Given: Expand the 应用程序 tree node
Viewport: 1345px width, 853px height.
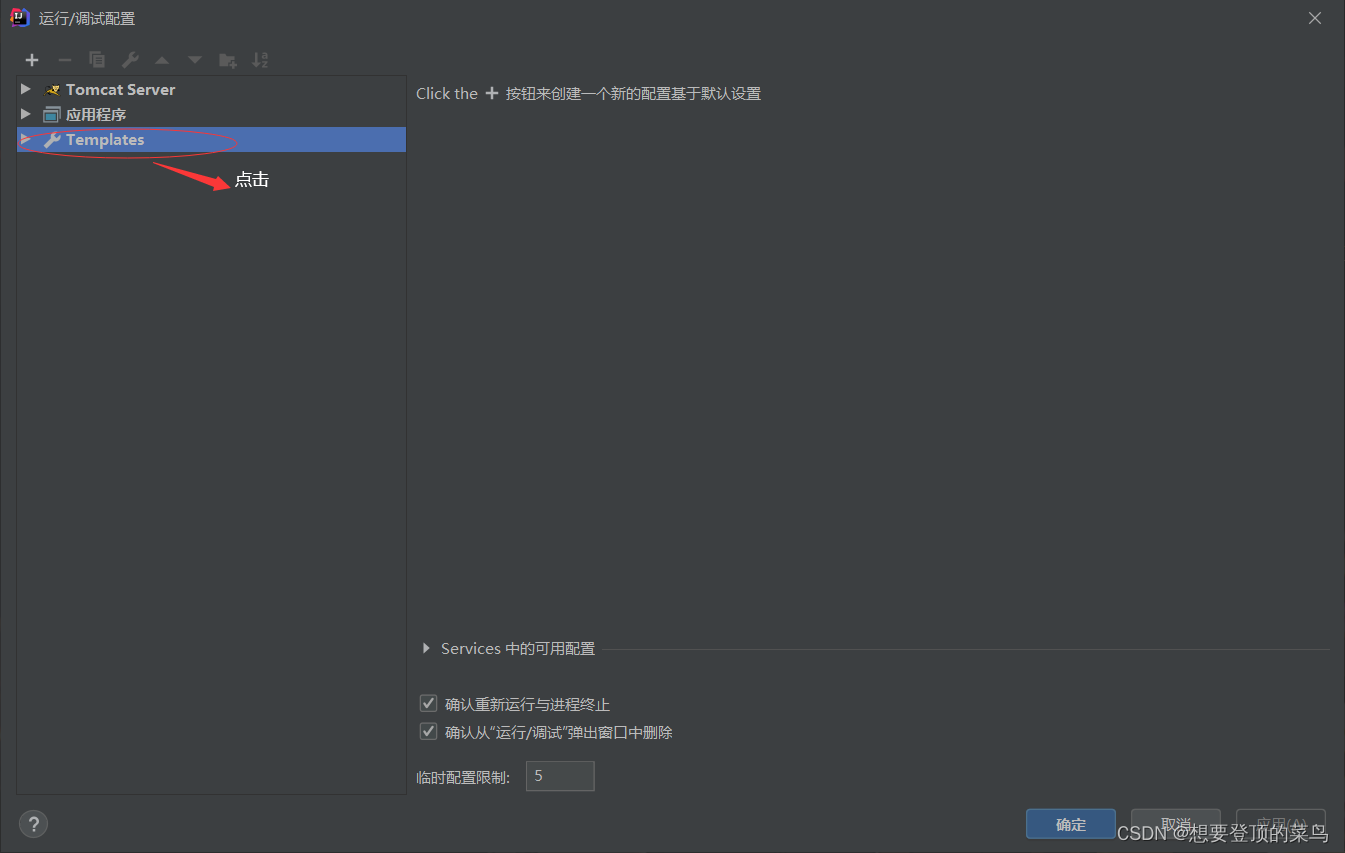Looking at the screenshot, I should [26, 115].
